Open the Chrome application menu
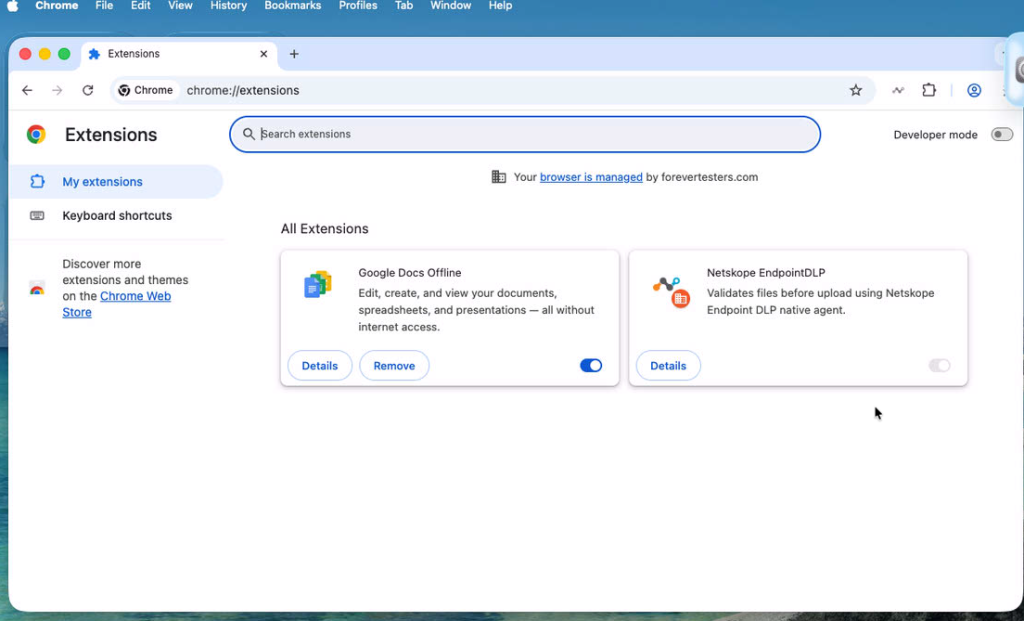 [57, 6]
